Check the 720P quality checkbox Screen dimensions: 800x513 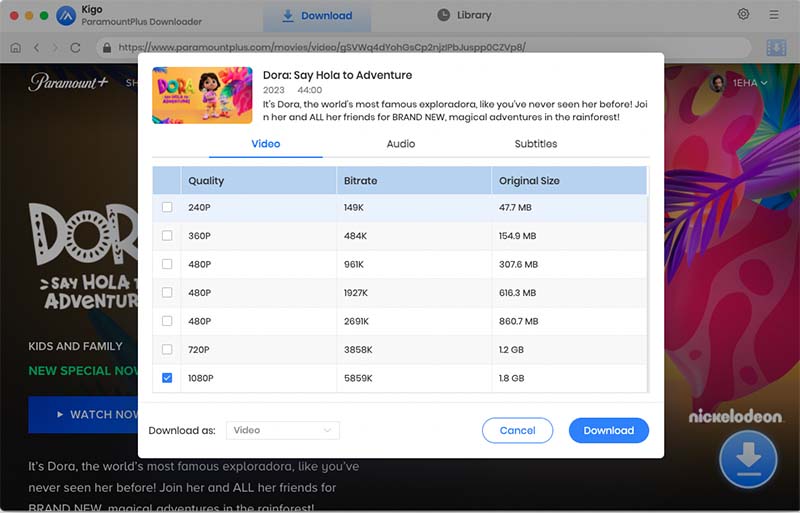[x=167, y=350]
